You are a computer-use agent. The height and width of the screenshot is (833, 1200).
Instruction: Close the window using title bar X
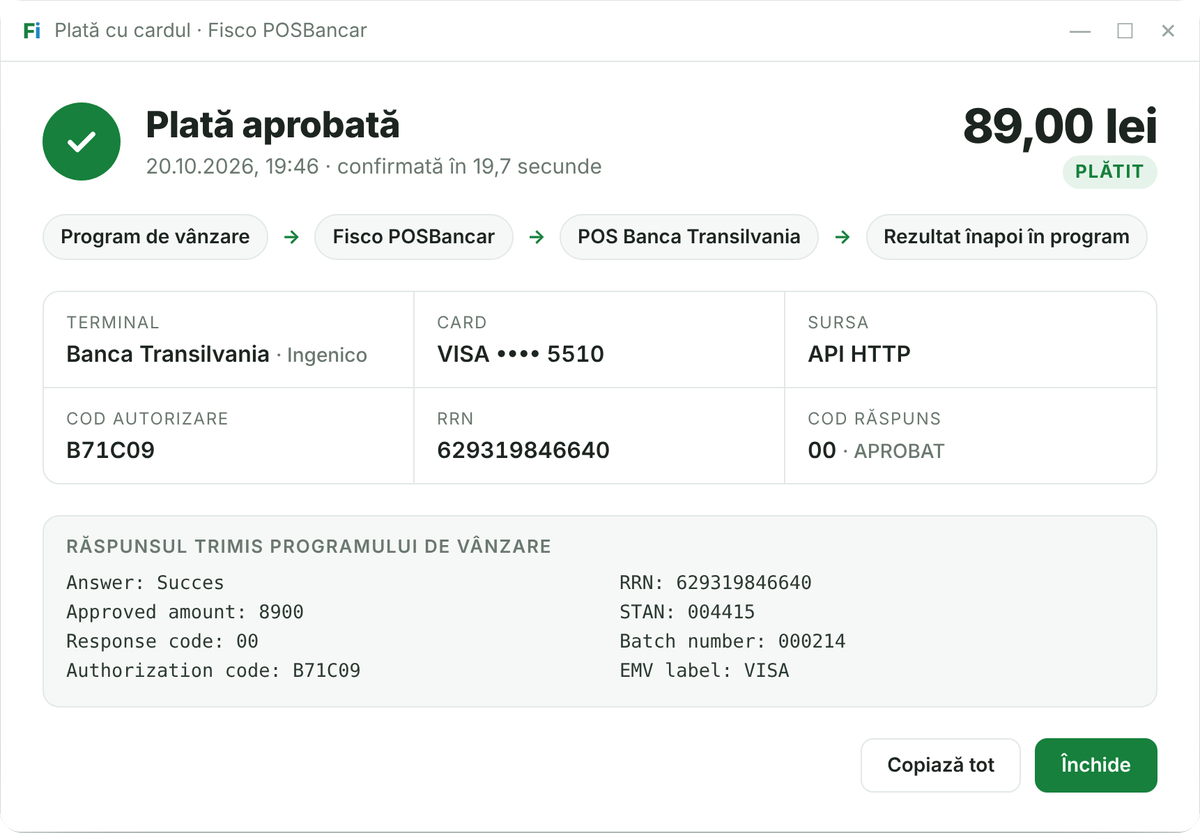(x=1168, y=31)
